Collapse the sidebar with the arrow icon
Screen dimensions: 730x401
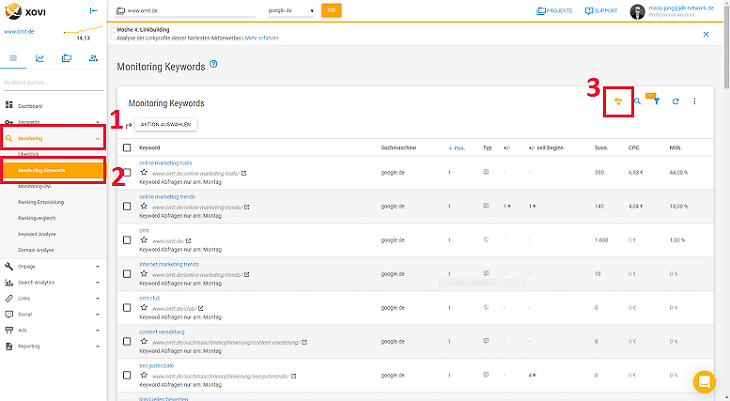93,10
